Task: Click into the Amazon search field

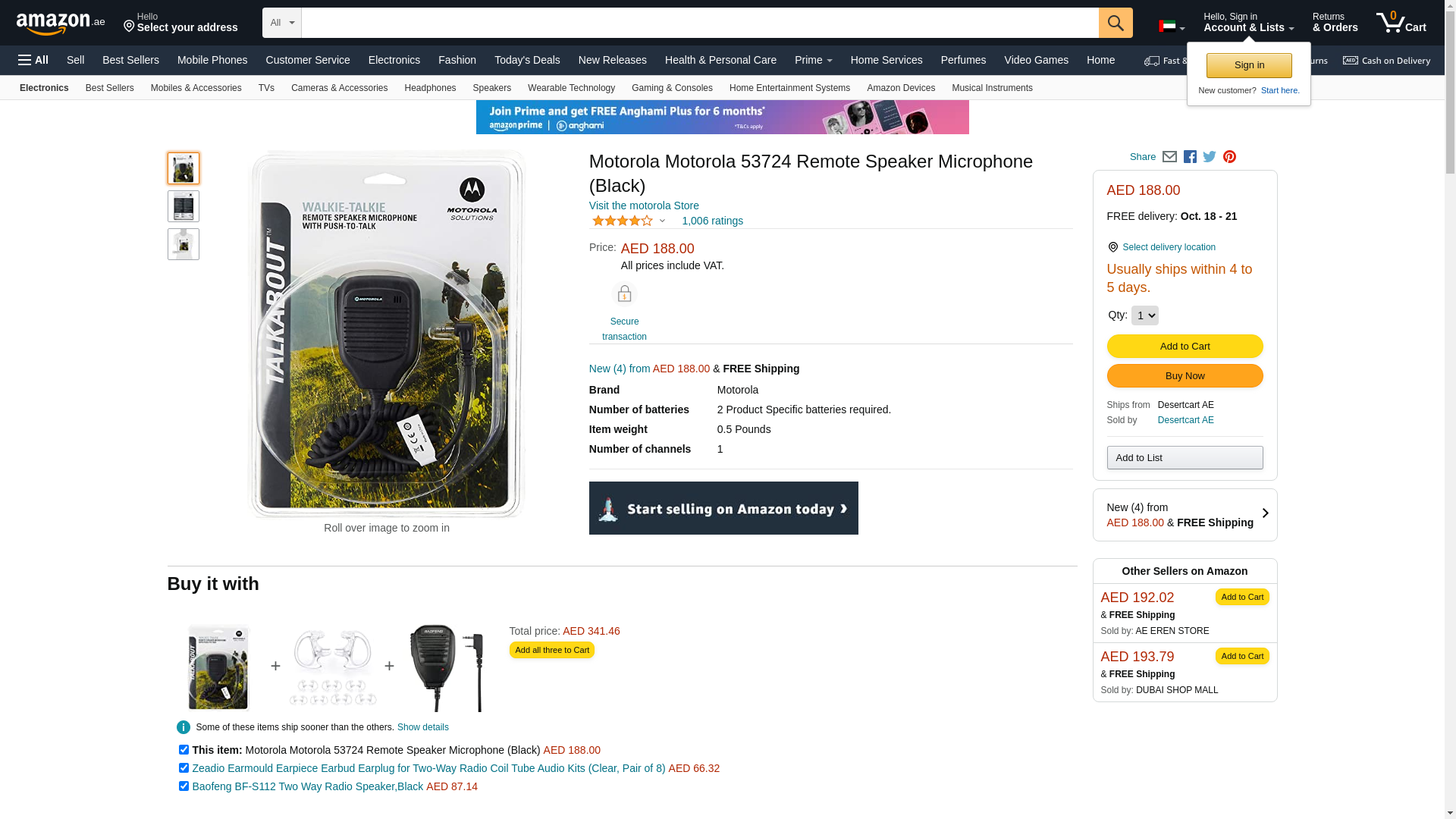Action: pos(699,23)
